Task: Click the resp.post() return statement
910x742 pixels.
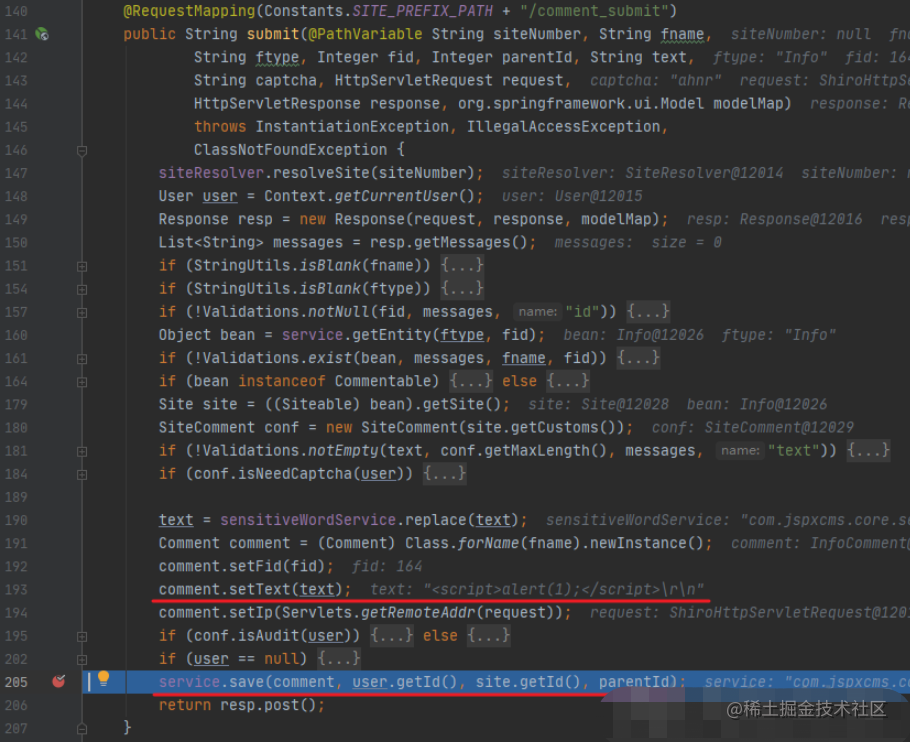Action: 242,705
